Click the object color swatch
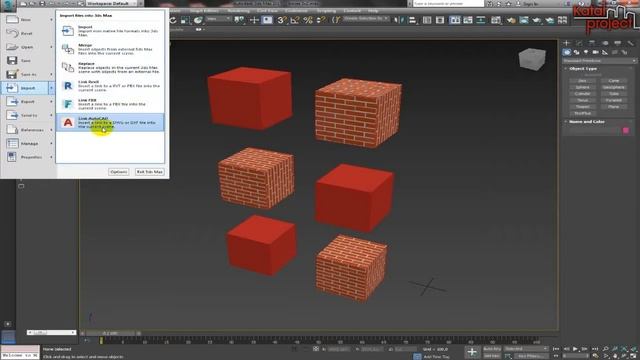Viewport: 640px width, 360px height. pos(626,131)
